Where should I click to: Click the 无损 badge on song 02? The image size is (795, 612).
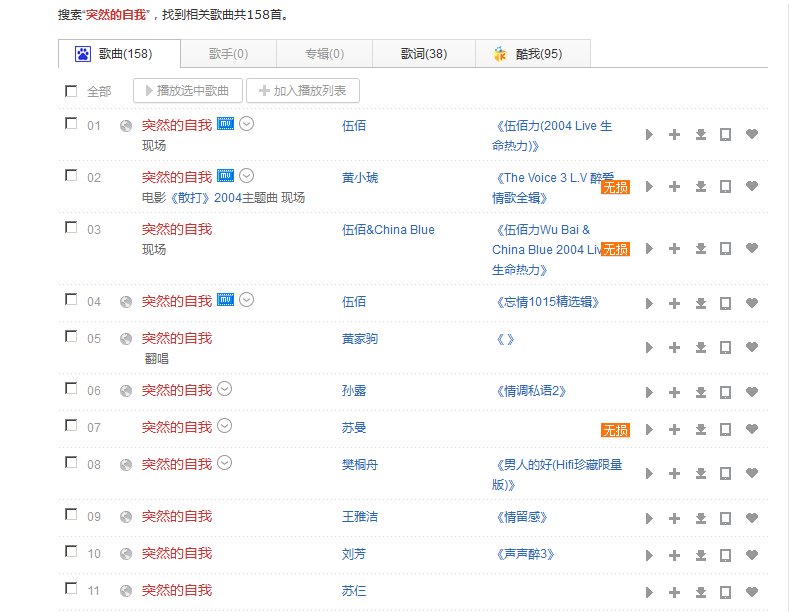coord(616,188)
